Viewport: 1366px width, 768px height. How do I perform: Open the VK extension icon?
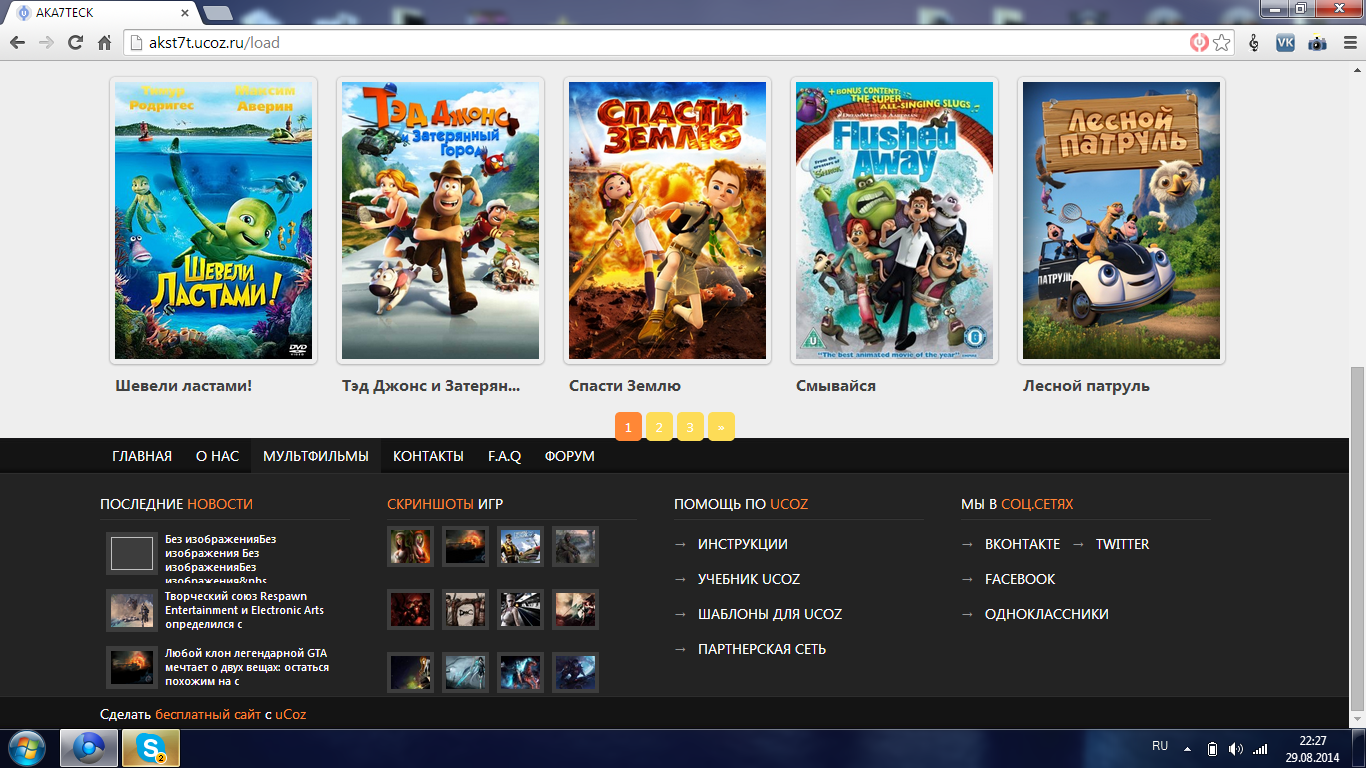(x=1286, y=42)
